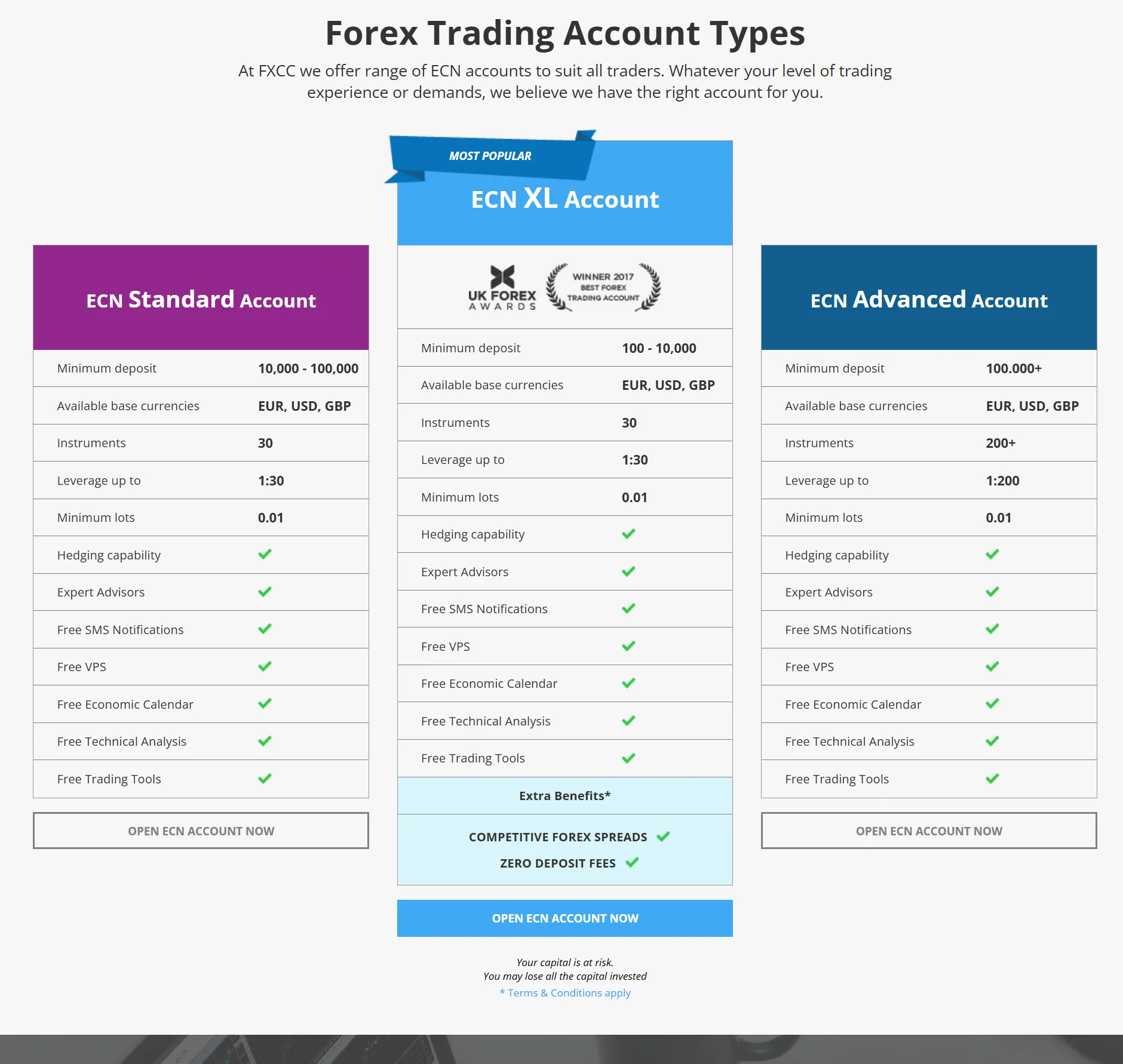Click XL account Hedging capability checkmark
This screenshot has width=1123, height=1064.
coord(628,534)
